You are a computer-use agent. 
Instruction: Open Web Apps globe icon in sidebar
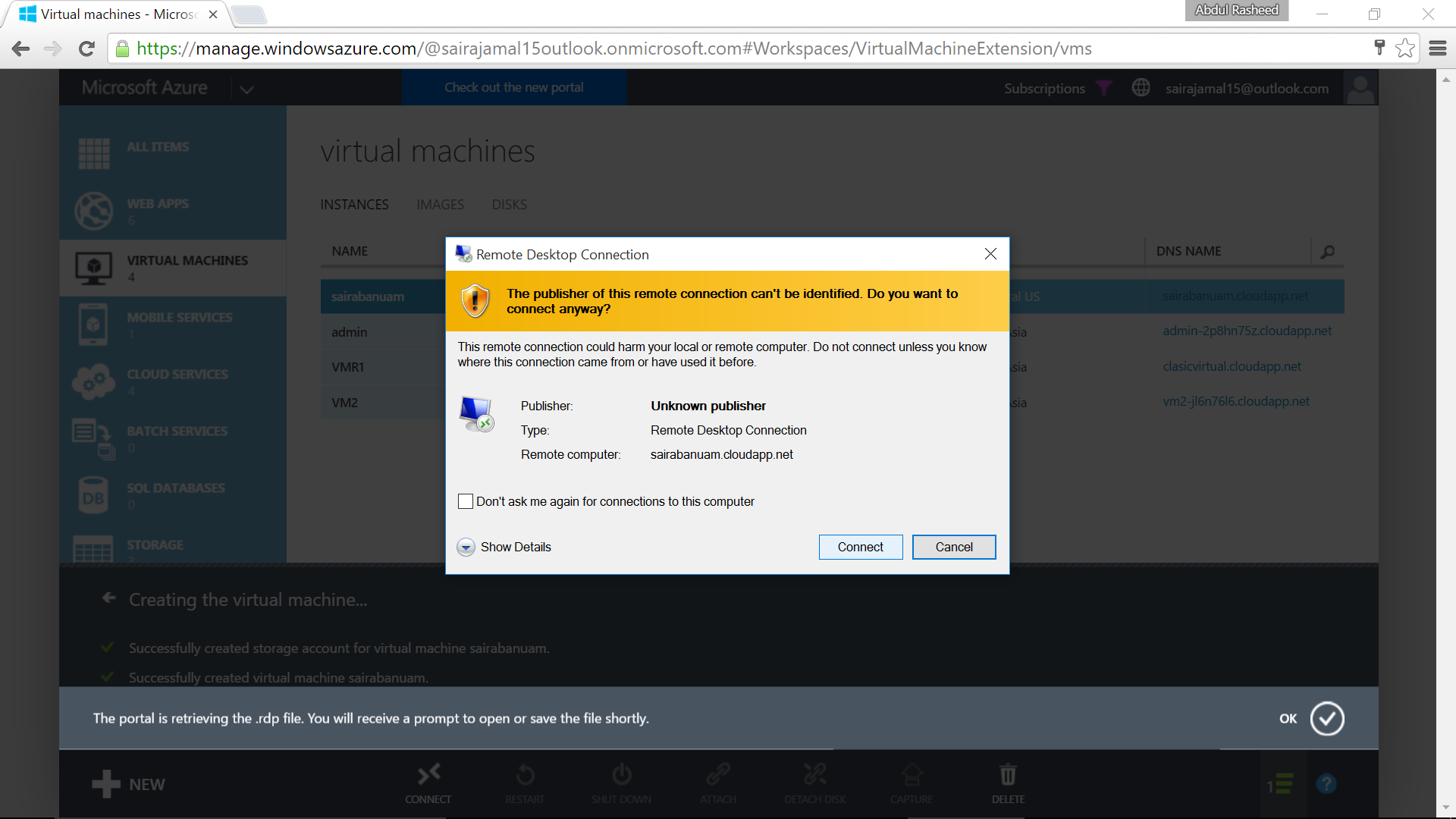(94, 210)
